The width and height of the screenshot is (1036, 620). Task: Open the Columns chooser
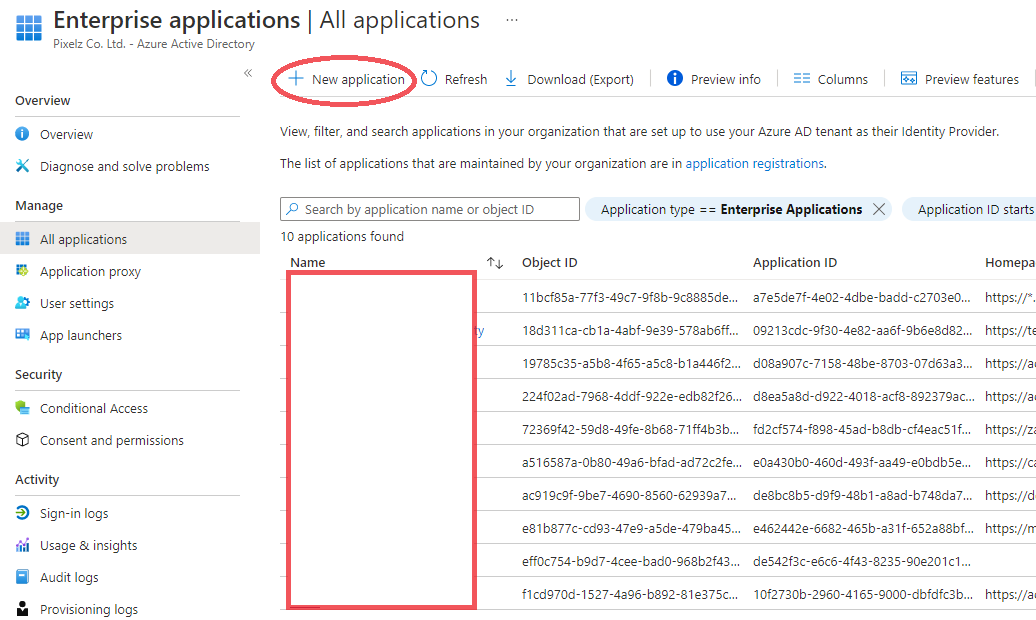(x=831, y=79)
